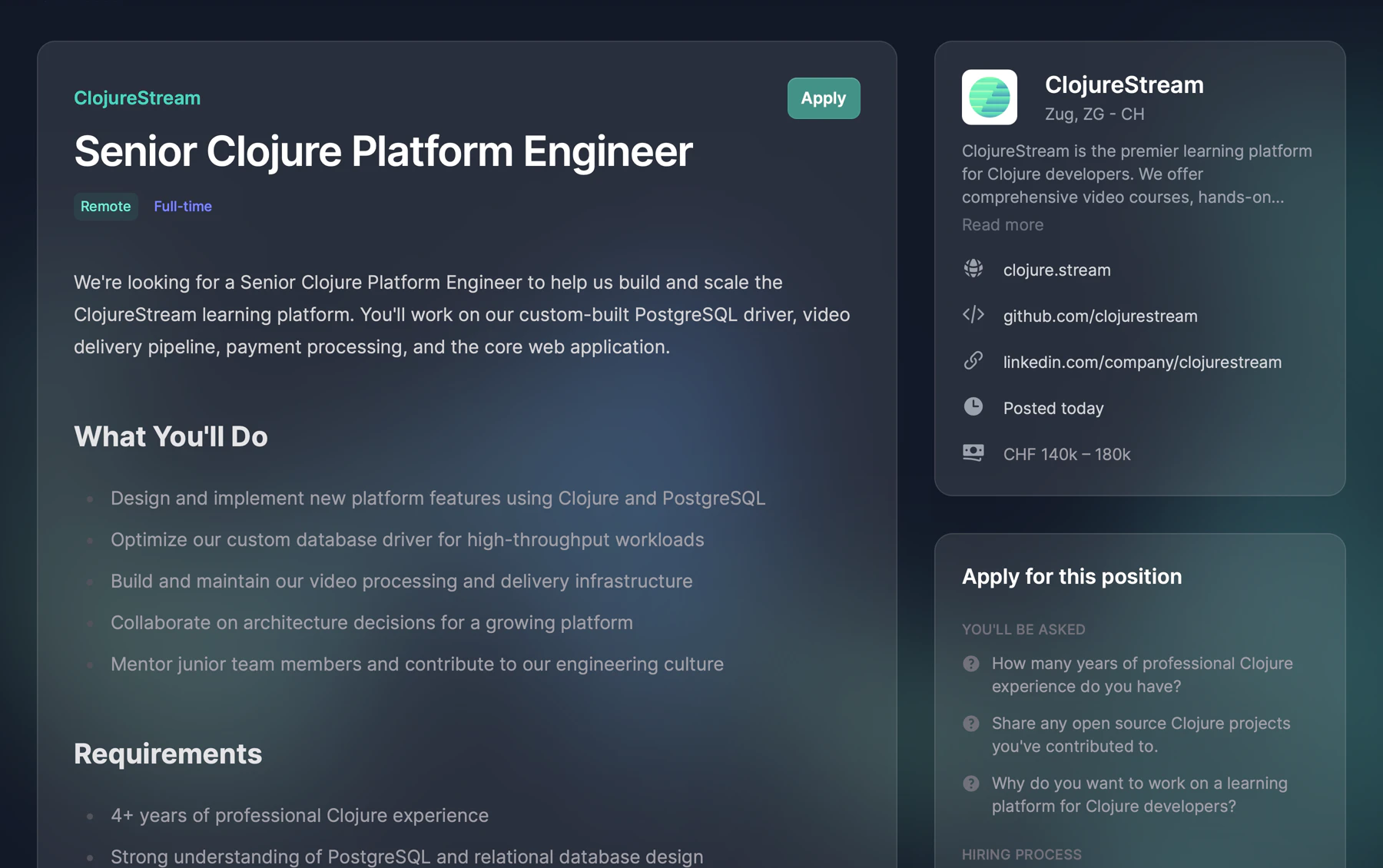Click the Remote tag
The width and height of the screenshot is (1383, 868).
point(105,207)
